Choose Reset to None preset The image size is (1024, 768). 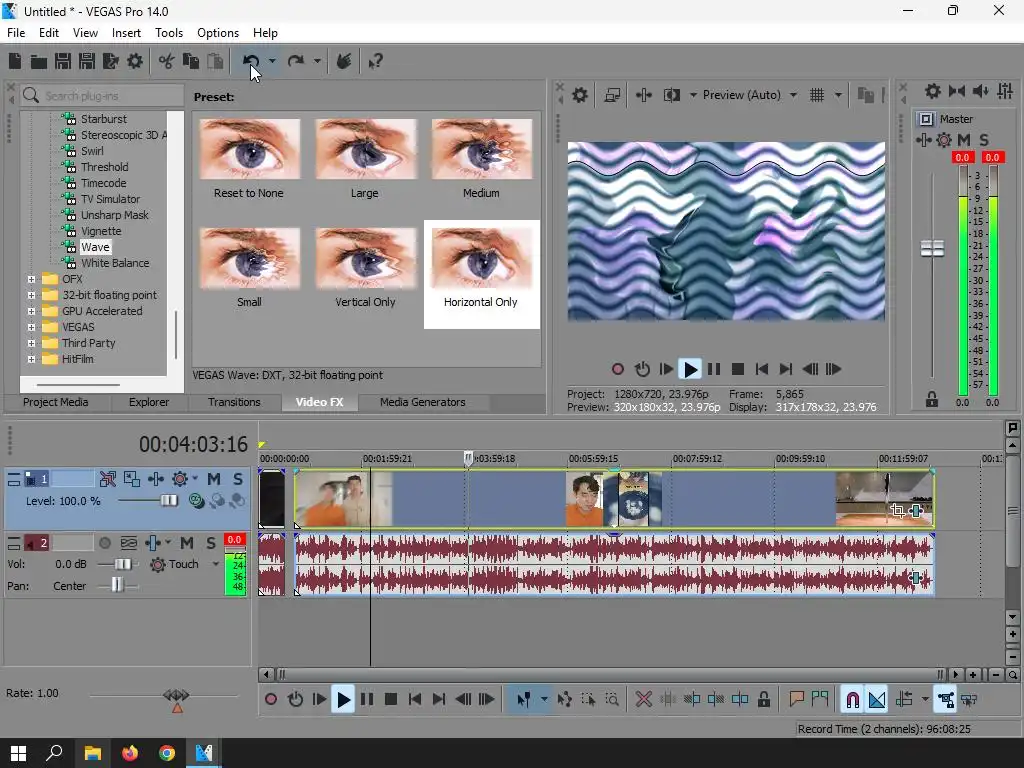coord(249,159)
